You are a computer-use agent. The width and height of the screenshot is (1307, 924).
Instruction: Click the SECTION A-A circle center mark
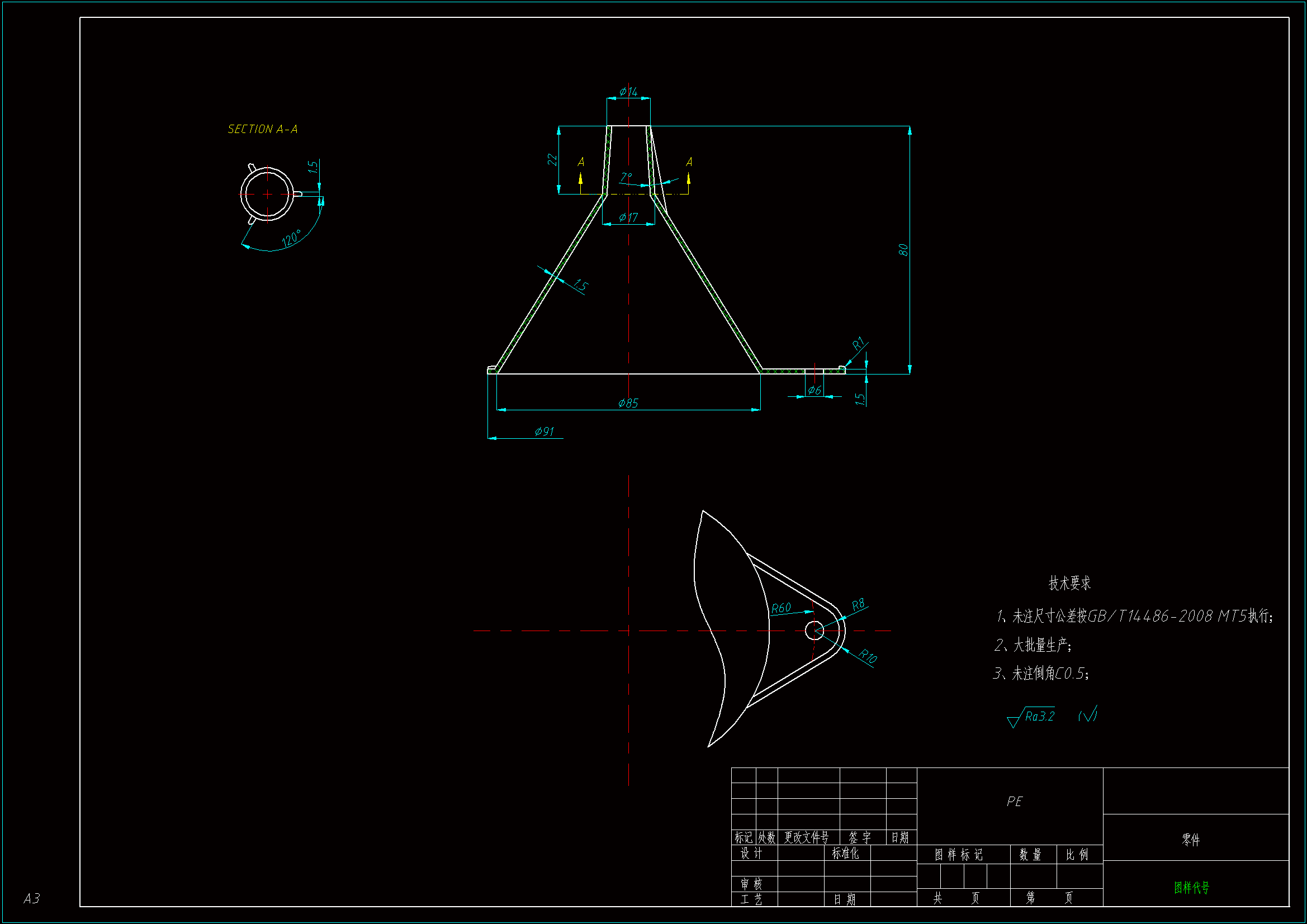268,194
